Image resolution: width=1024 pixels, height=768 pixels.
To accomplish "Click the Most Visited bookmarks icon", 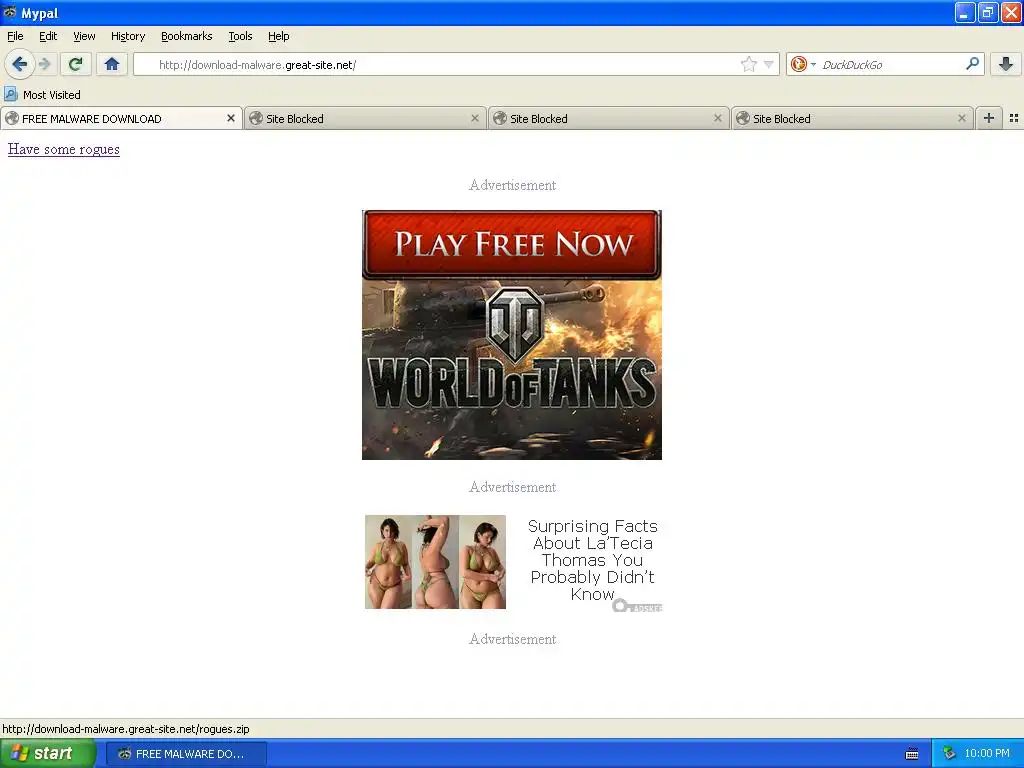I will (11, 94).
